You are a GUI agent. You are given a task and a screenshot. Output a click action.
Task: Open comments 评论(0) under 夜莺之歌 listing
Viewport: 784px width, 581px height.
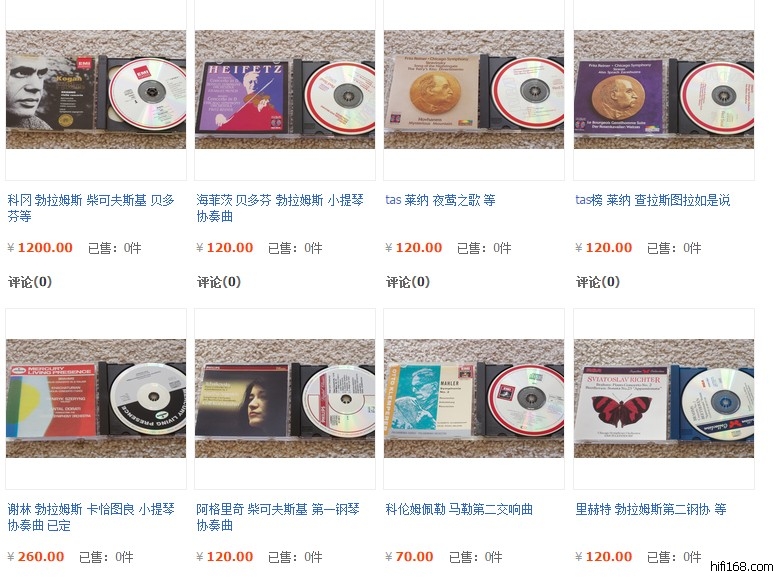tap(408, 282)
